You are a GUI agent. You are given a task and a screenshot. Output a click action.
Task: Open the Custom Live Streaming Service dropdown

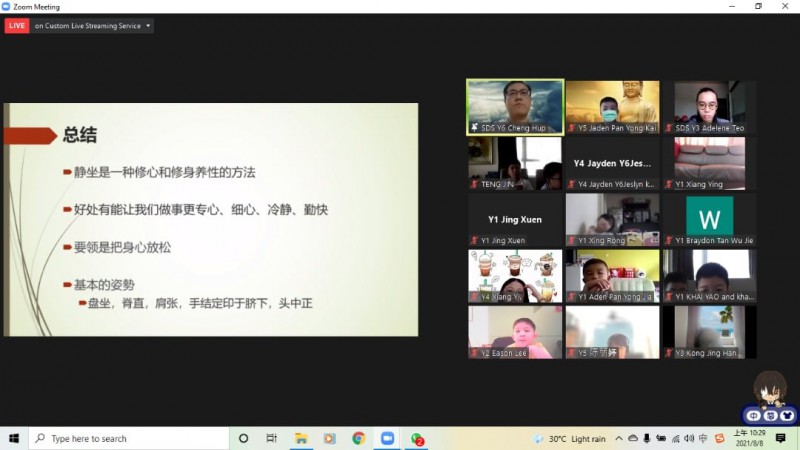pyautogui.click(x=92, y=26)
